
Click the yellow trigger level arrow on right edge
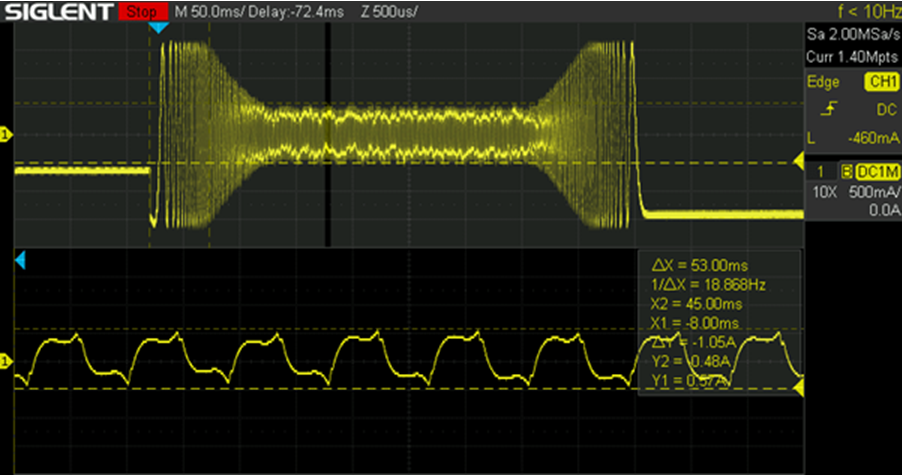(798, 162)
